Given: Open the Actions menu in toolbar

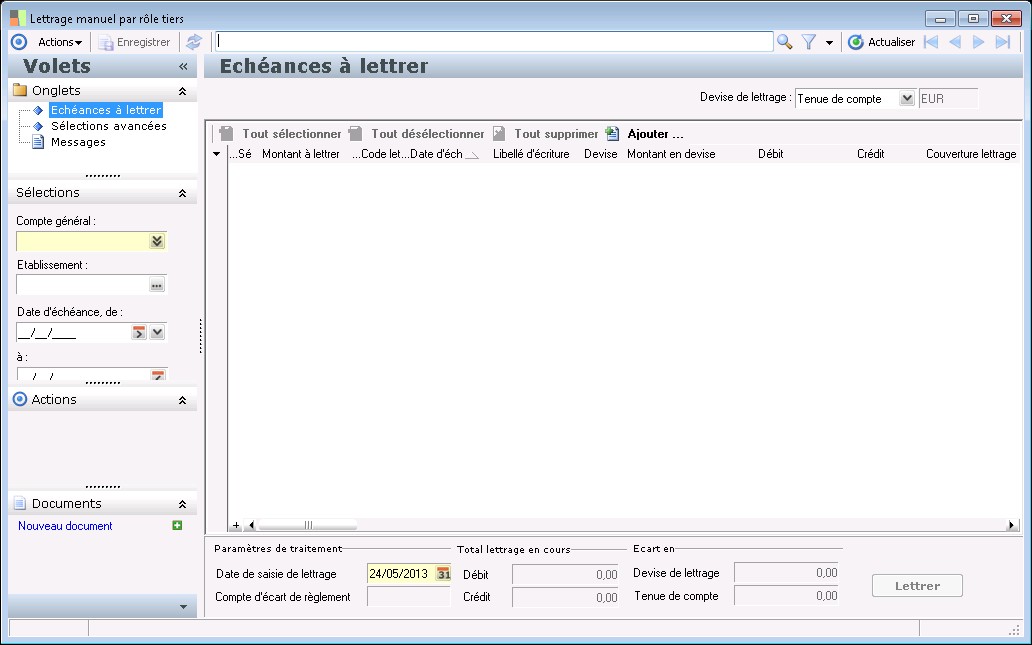Looking at the screenshot, I should click(59, 42).
